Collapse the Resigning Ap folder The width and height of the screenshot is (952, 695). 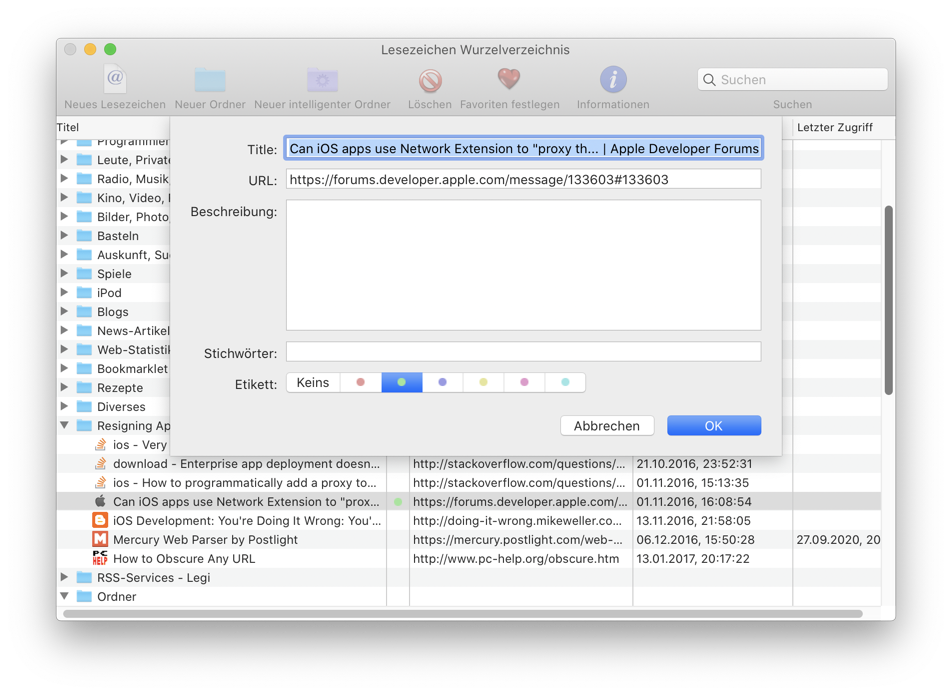(x=64, y=425)
